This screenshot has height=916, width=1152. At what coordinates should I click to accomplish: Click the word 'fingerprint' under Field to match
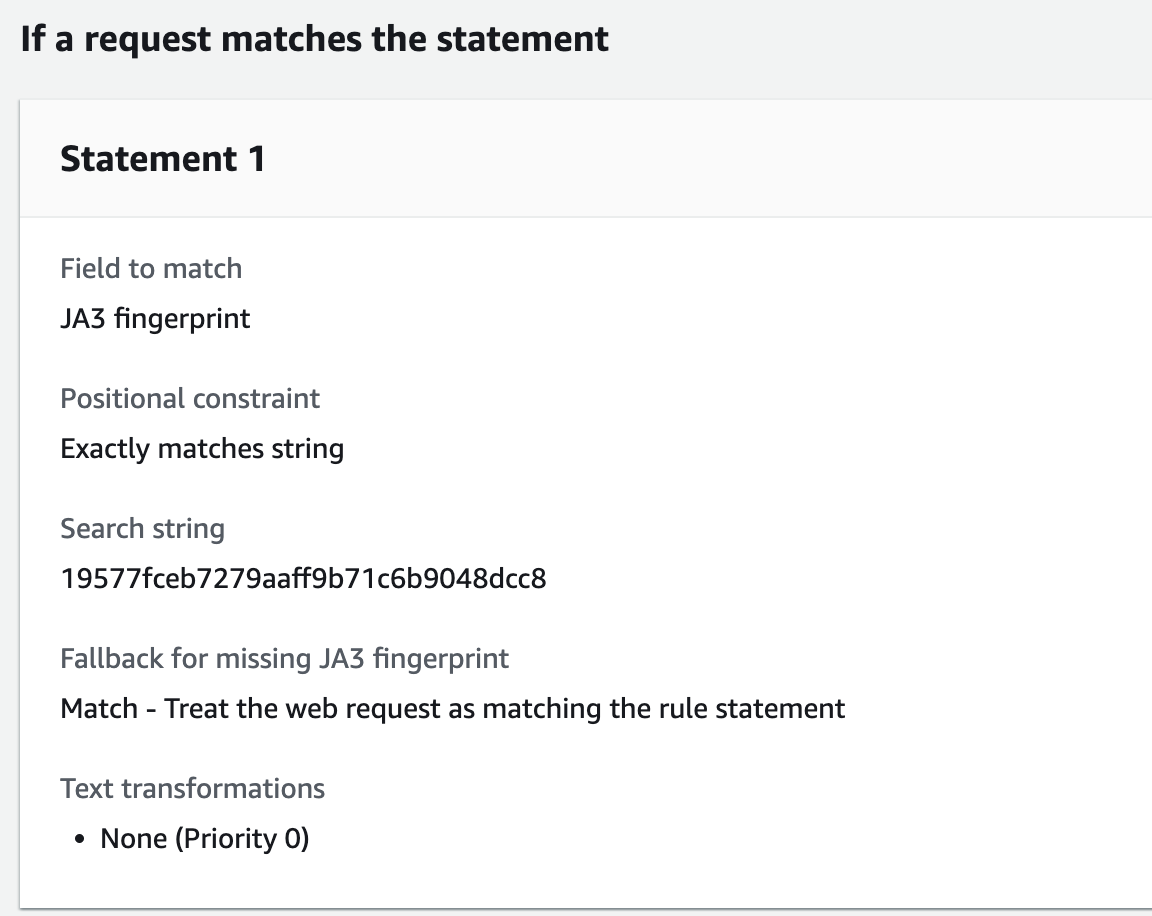pyautogui.click(x=195, y=318)
